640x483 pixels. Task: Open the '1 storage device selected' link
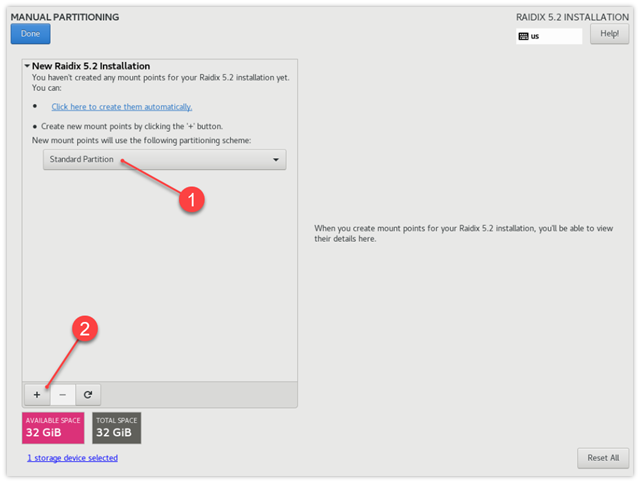tap(73, 458)
